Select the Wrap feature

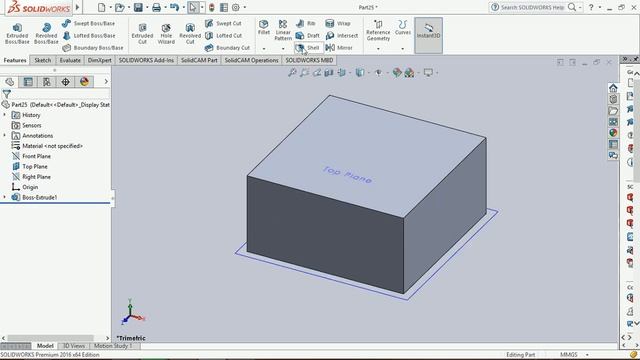click(x=338, y=23)
